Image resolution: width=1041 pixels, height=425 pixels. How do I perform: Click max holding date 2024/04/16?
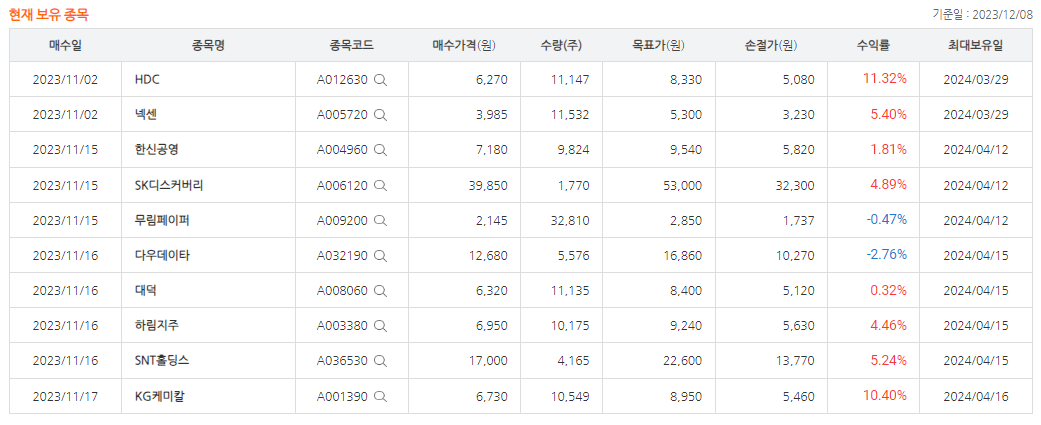tap(976, 397)
